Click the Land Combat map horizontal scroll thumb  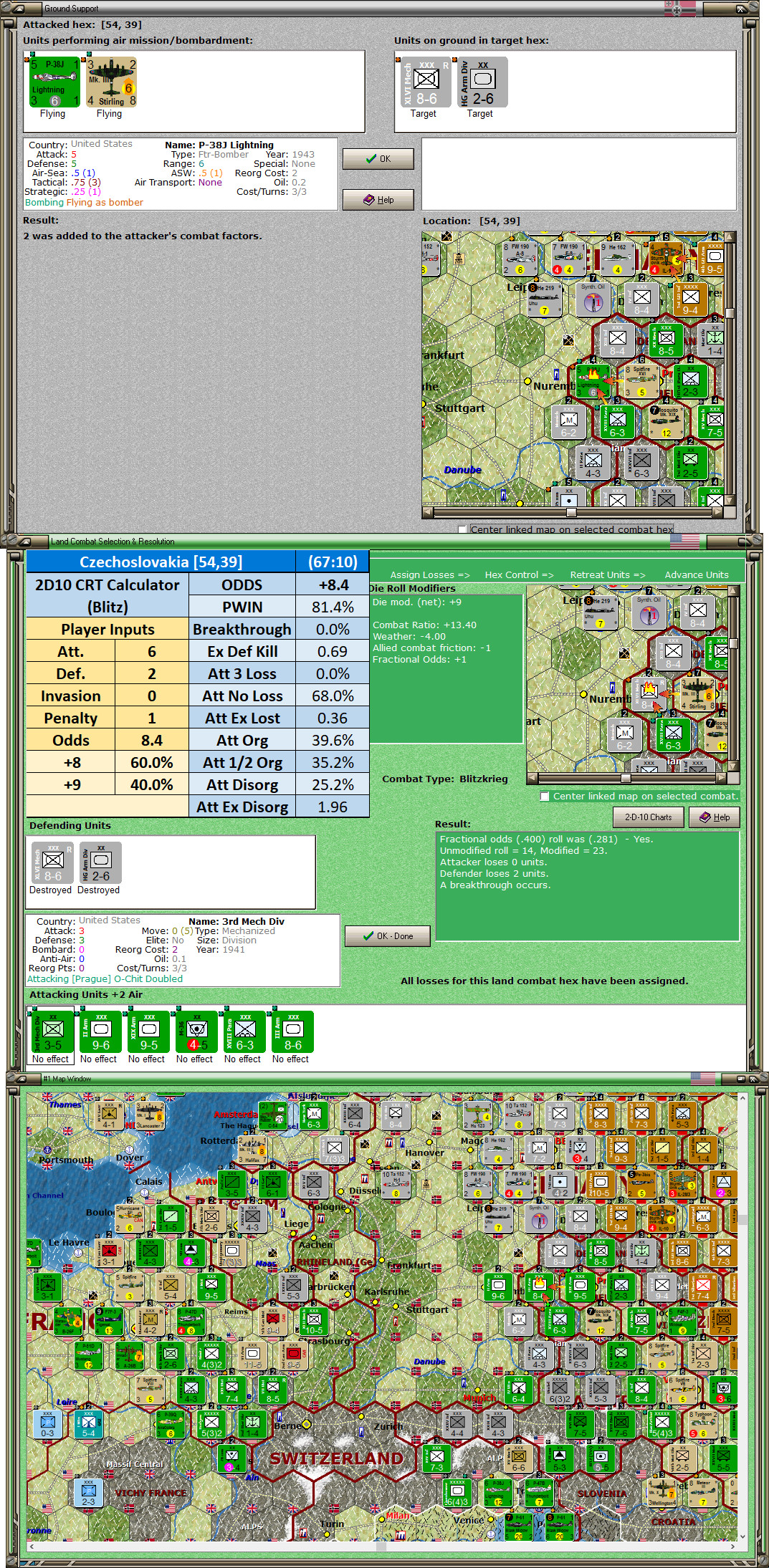pos(626,778)
